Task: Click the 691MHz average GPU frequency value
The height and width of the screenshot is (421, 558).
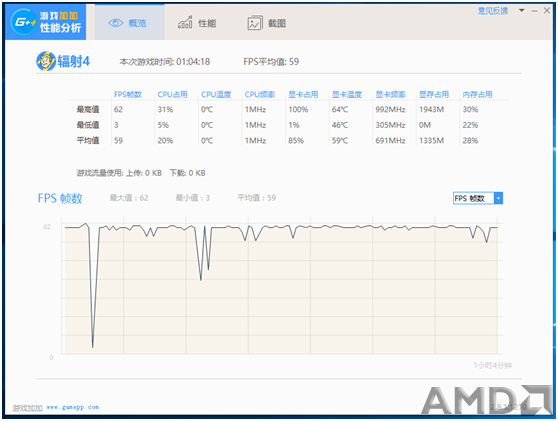Action: click(390, 141)
